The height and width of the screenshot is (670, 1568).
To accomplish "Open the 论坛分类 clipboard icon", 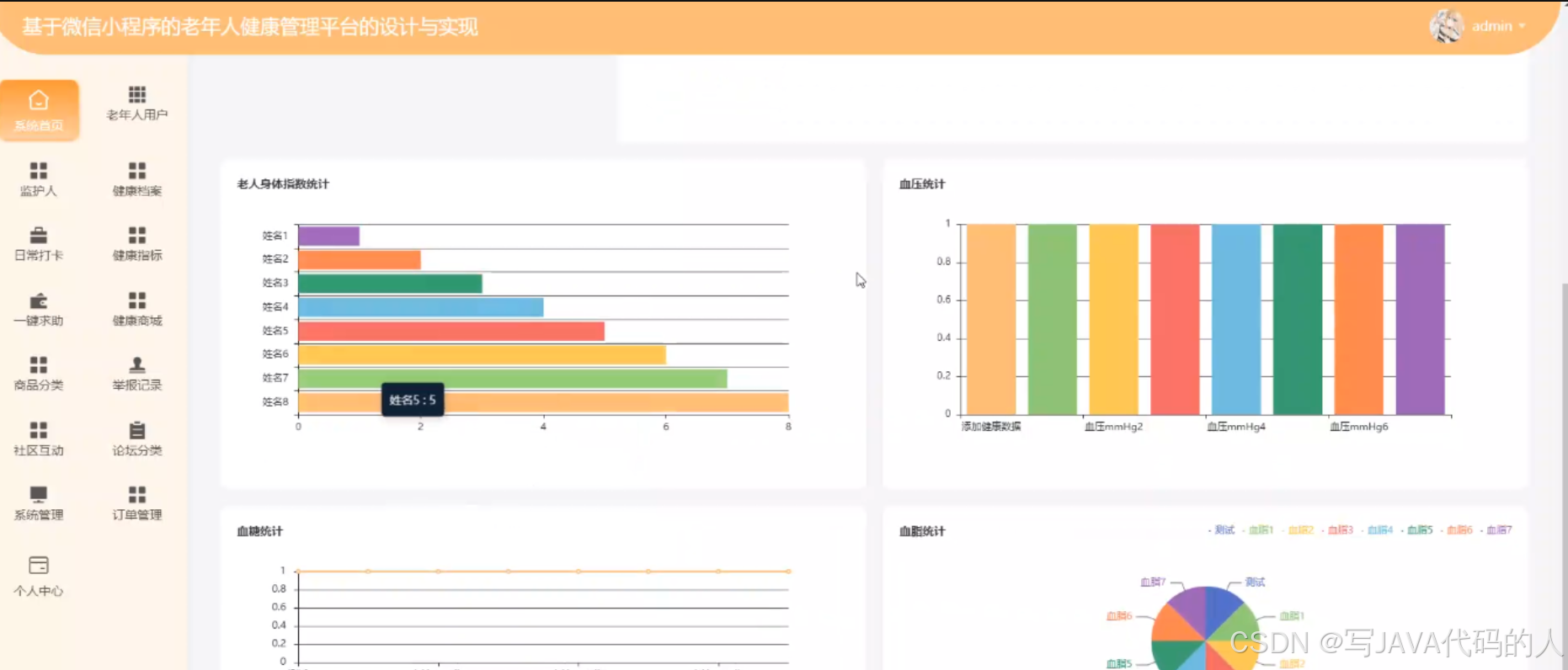I will point(137,429).
